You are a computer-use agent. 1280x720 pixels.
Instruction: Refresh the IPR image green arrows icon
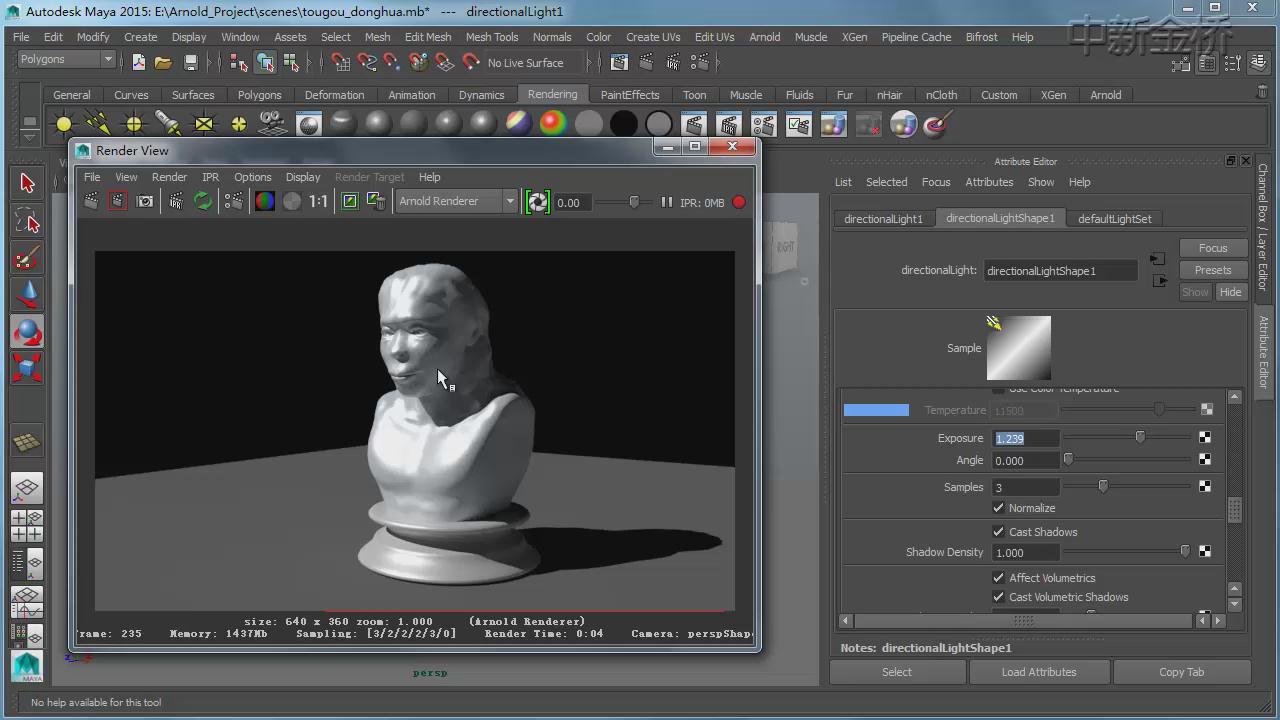203,201
